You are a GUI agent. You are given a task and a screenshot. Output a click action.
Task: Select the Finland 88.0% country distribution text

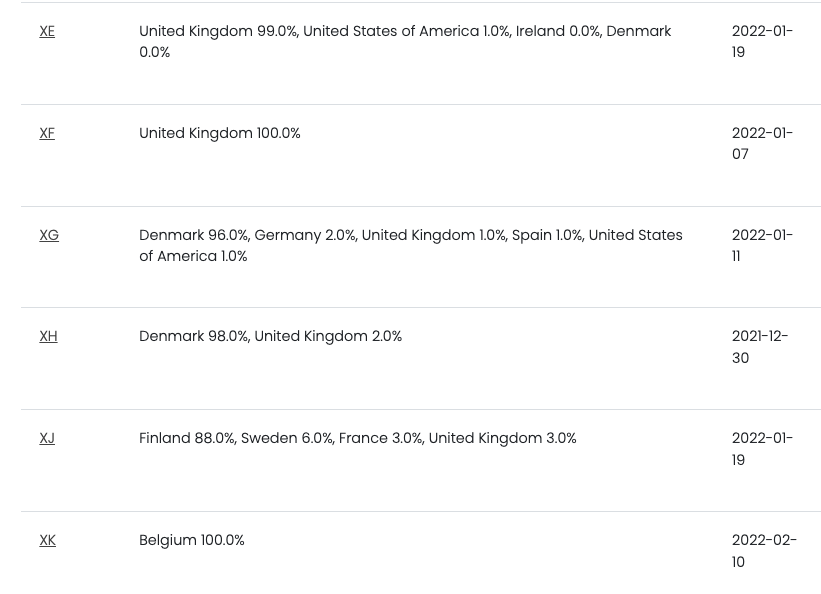(358, 438)
